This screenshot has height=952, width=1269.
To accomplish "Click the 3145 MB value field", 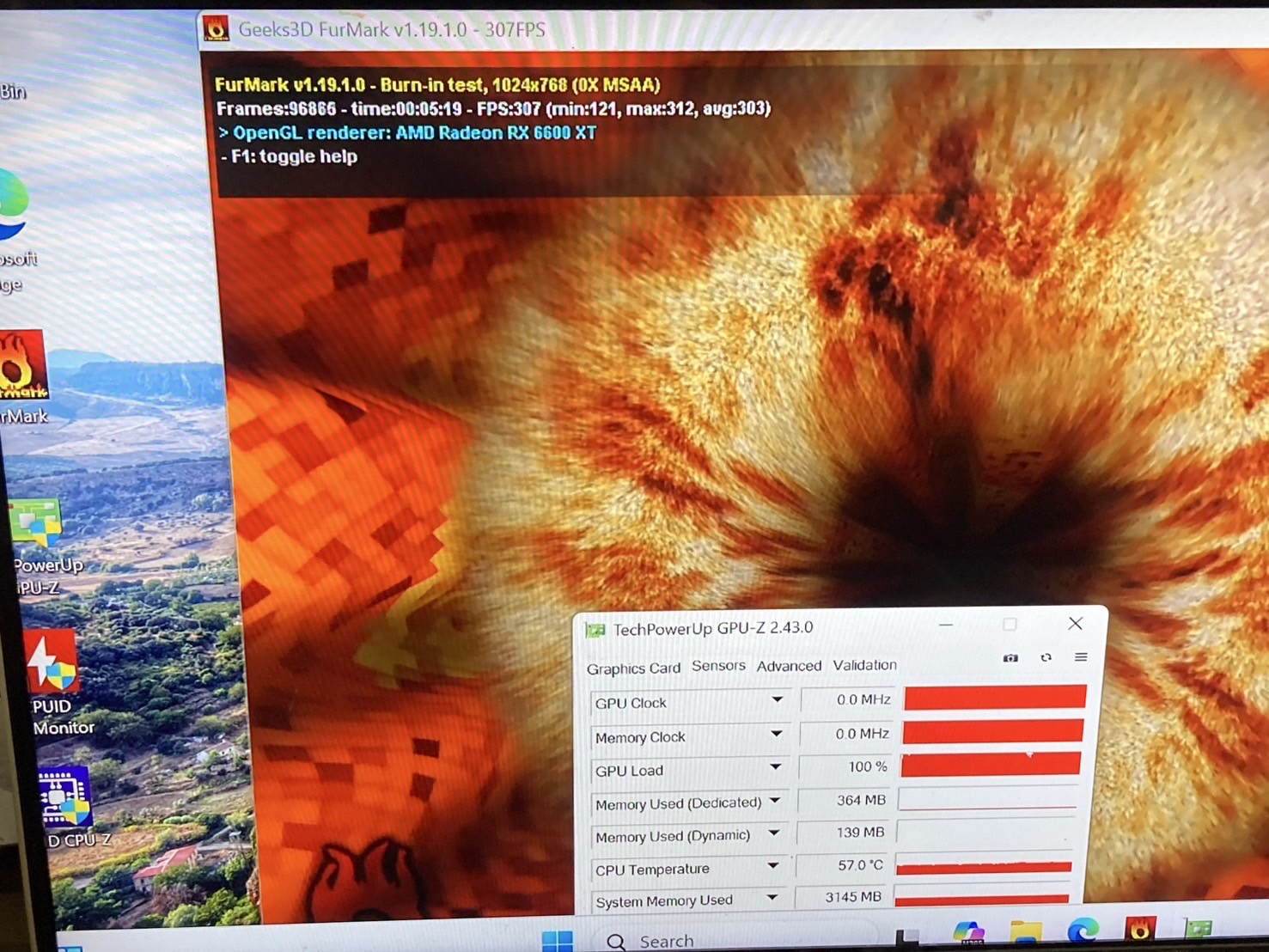I will 840,897.
